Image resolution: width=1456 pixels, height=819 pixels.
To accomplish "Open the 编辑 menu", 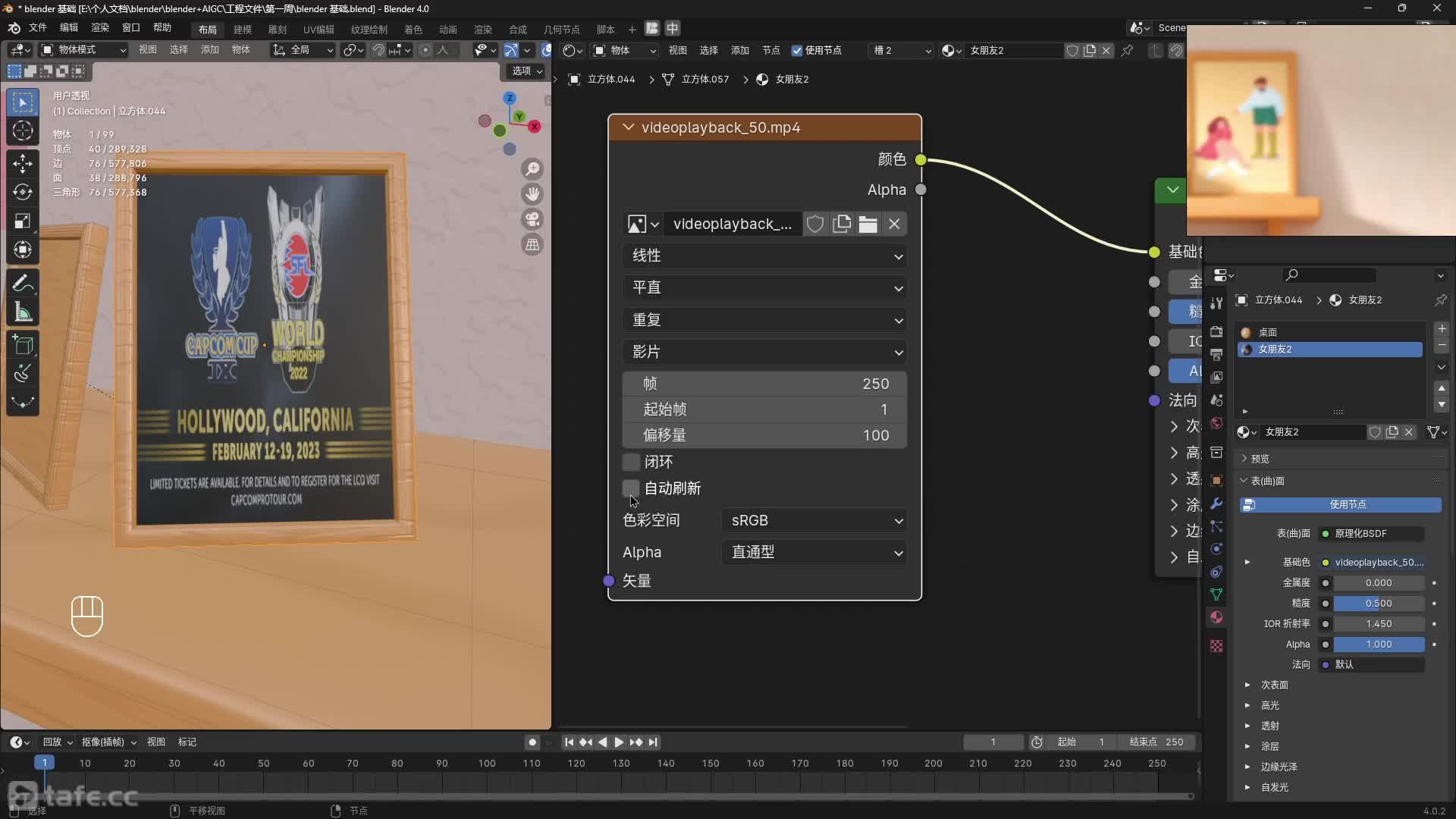I will click(x=69, y=27).
